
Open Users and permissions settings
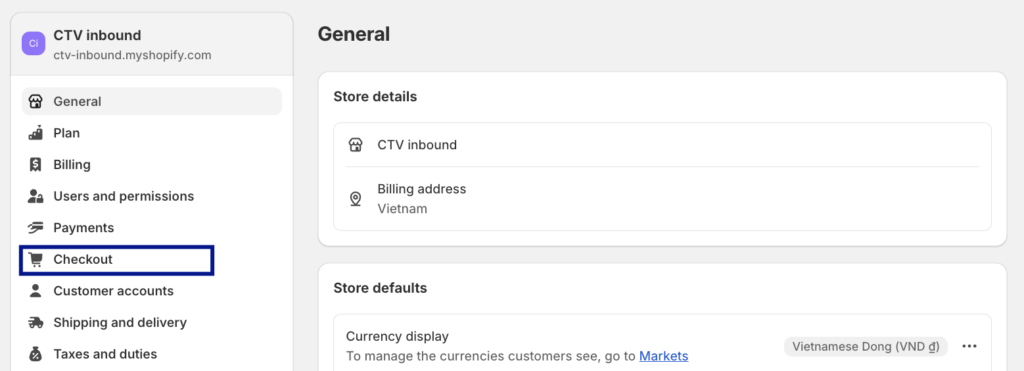pyautogui.click(x=152, y=196)
